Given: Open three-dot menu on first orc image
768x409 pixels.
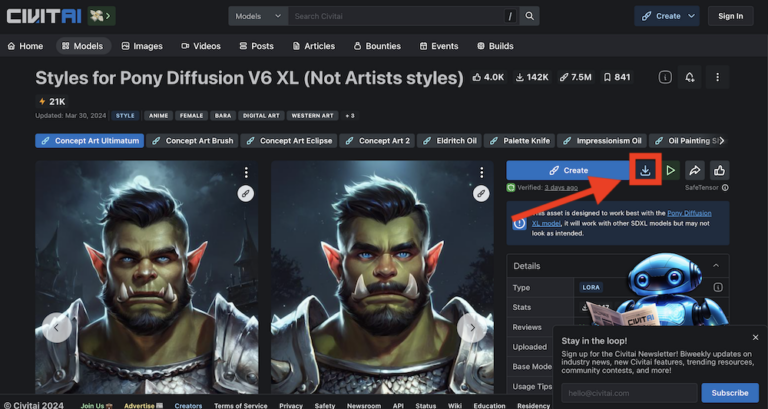Looking at the screenshot, I should 246,173.
